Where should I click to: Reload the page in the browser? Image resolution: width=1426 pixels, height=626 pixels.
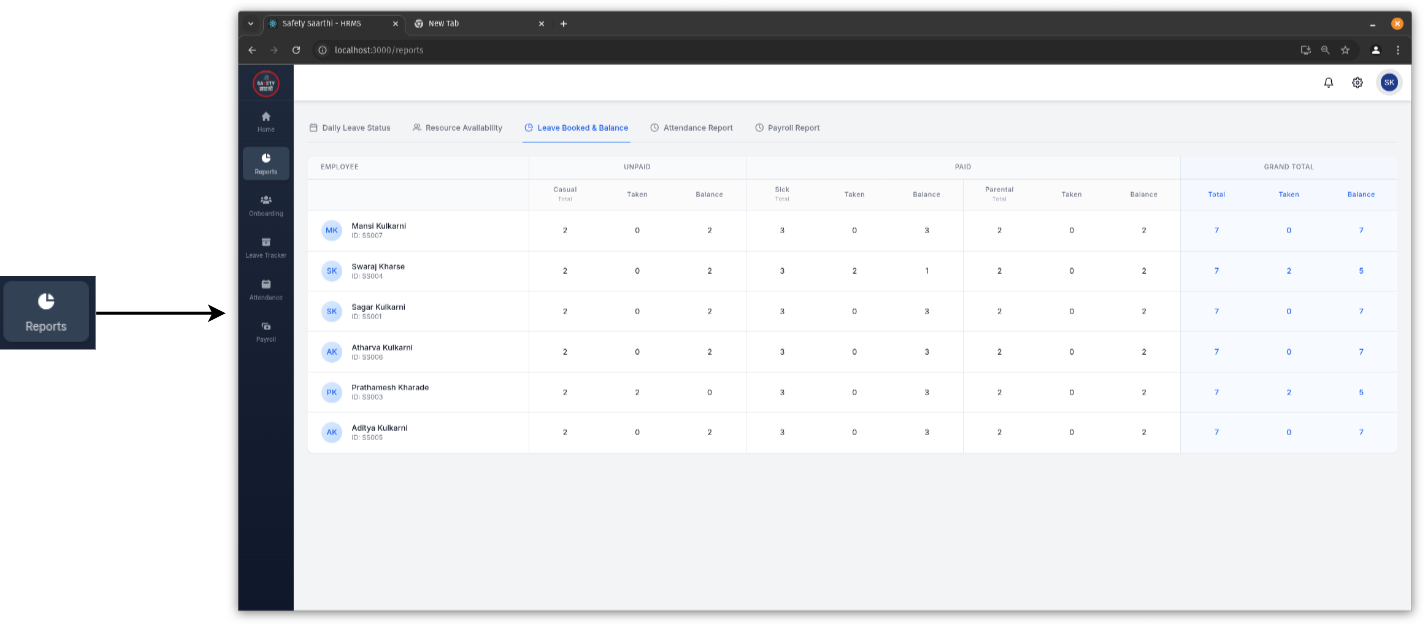296,50
